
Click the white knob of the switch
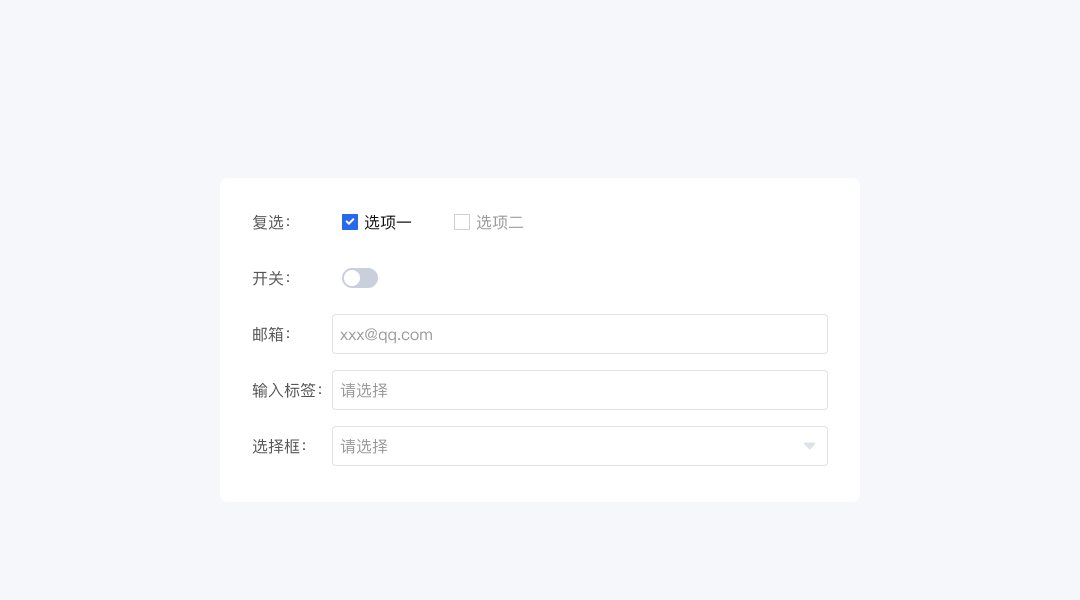(x=352, y=278)
